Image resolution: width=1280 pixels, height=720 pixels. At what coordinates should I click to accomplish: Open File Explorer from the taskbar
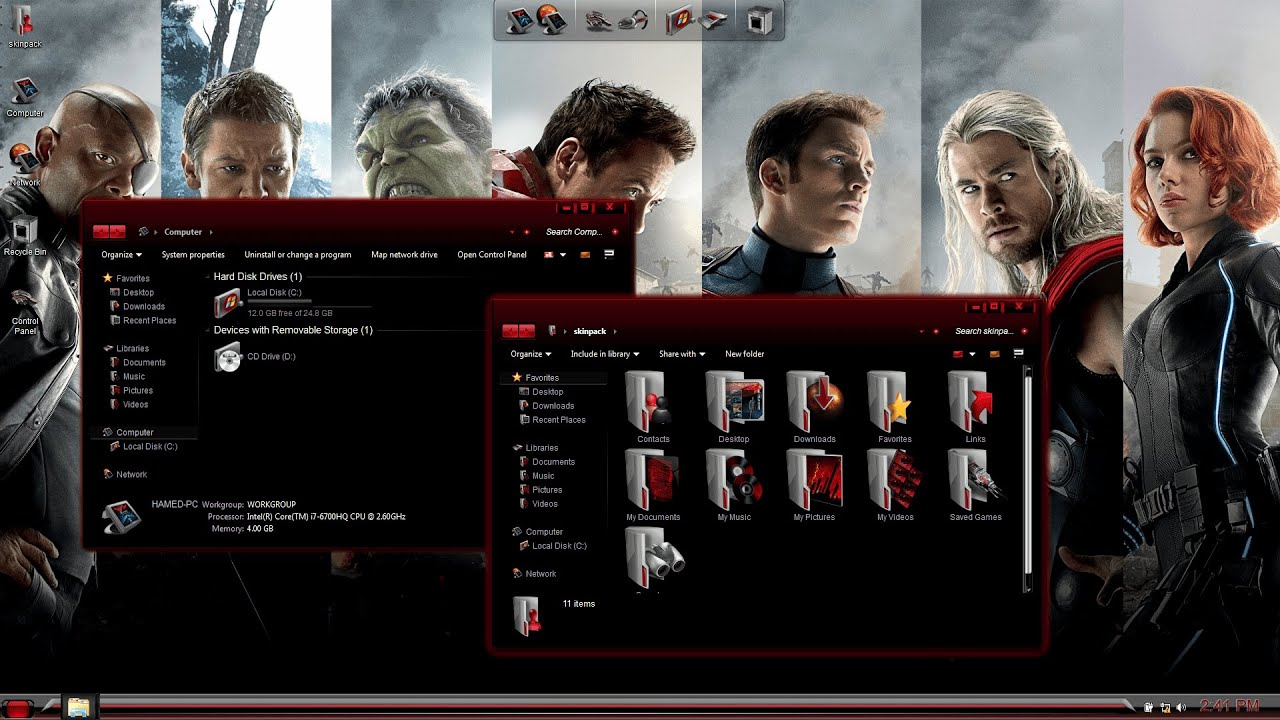79,707
